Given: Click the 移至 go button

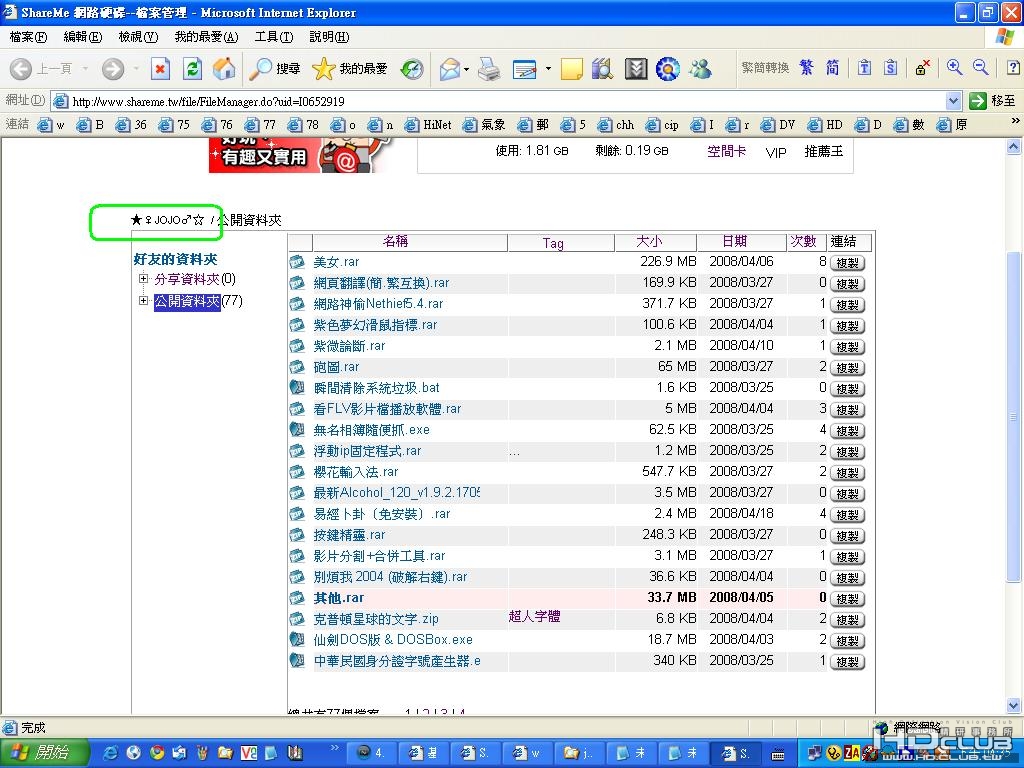Looking at the screenshot, I should 992,101.
